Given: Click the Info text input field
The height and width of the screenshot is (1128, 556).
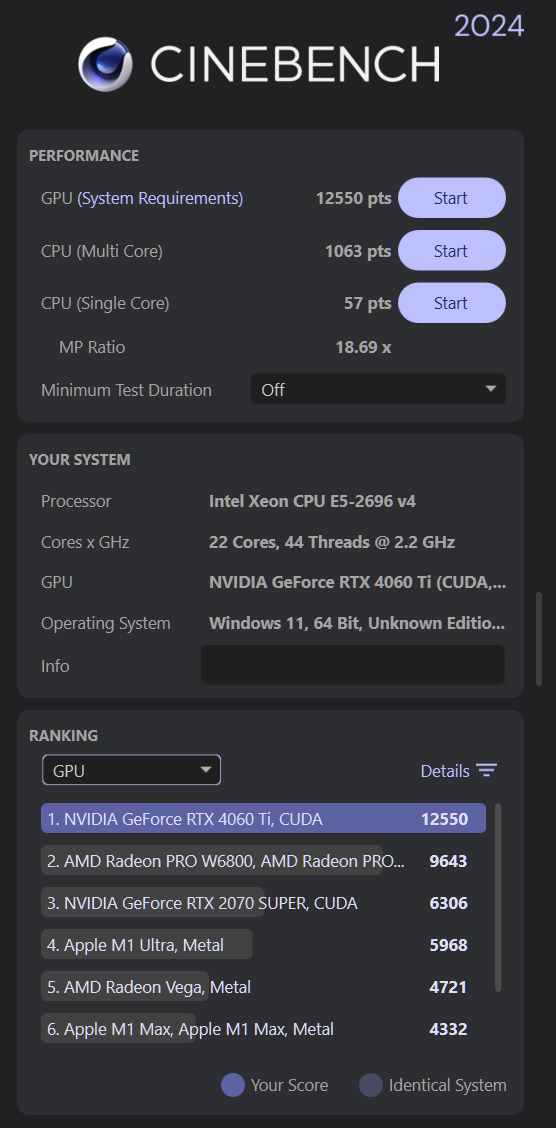Looking at the screenshot, I should point(352,665).
